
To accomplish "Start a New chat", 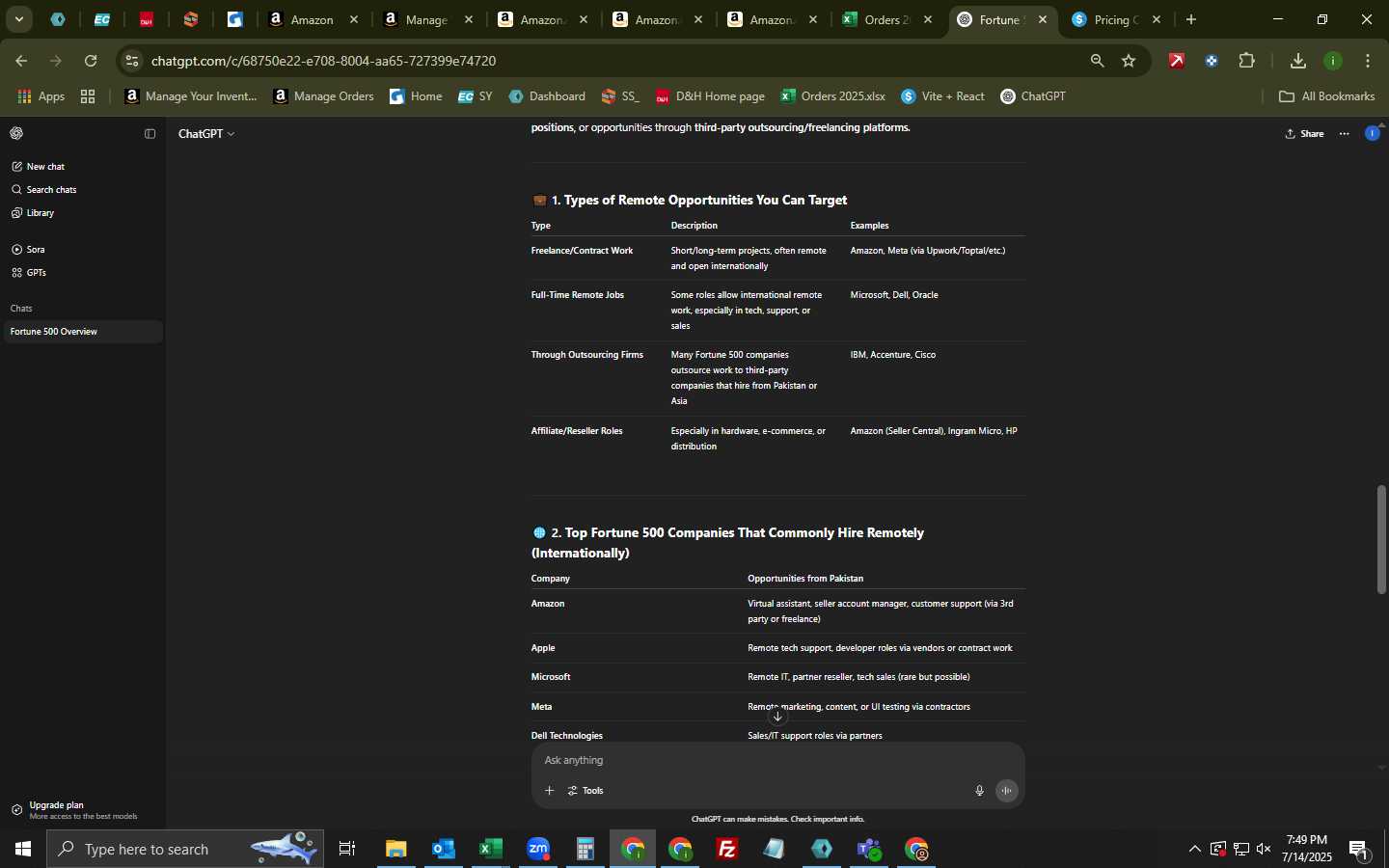I will [39, 167].
